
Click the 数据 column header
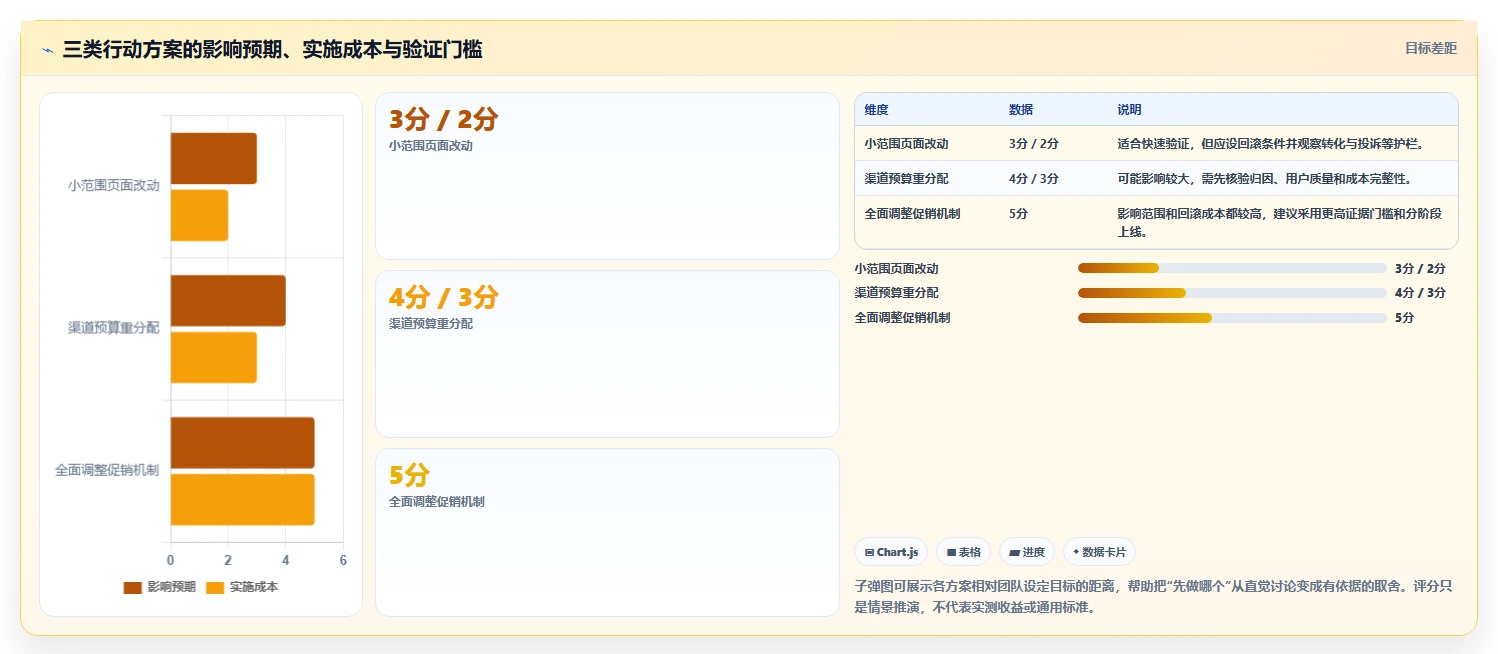[x=1021, y=110]
